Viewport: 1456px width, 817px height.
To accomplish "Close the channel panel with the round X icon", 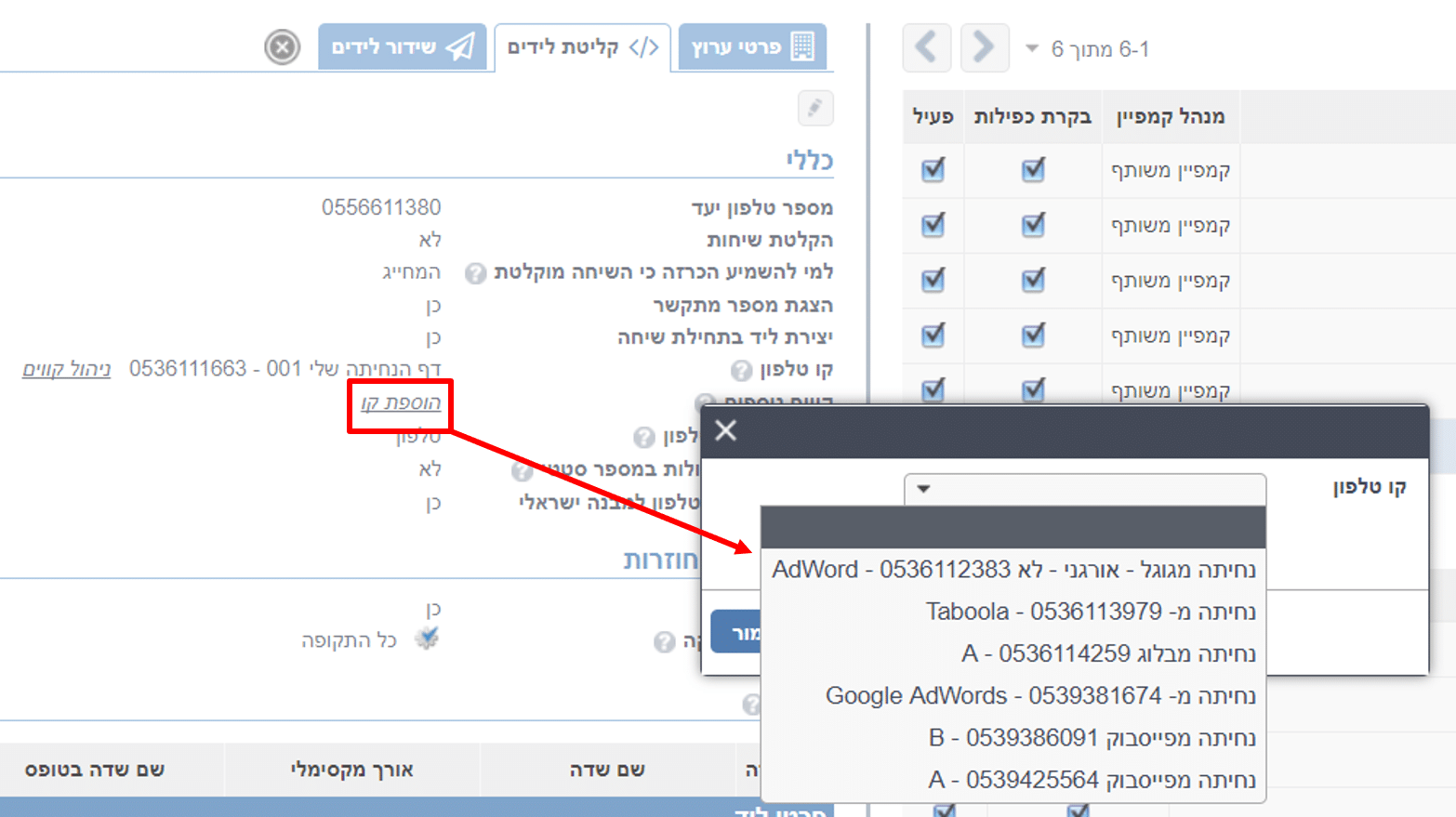I will (282, 46).
